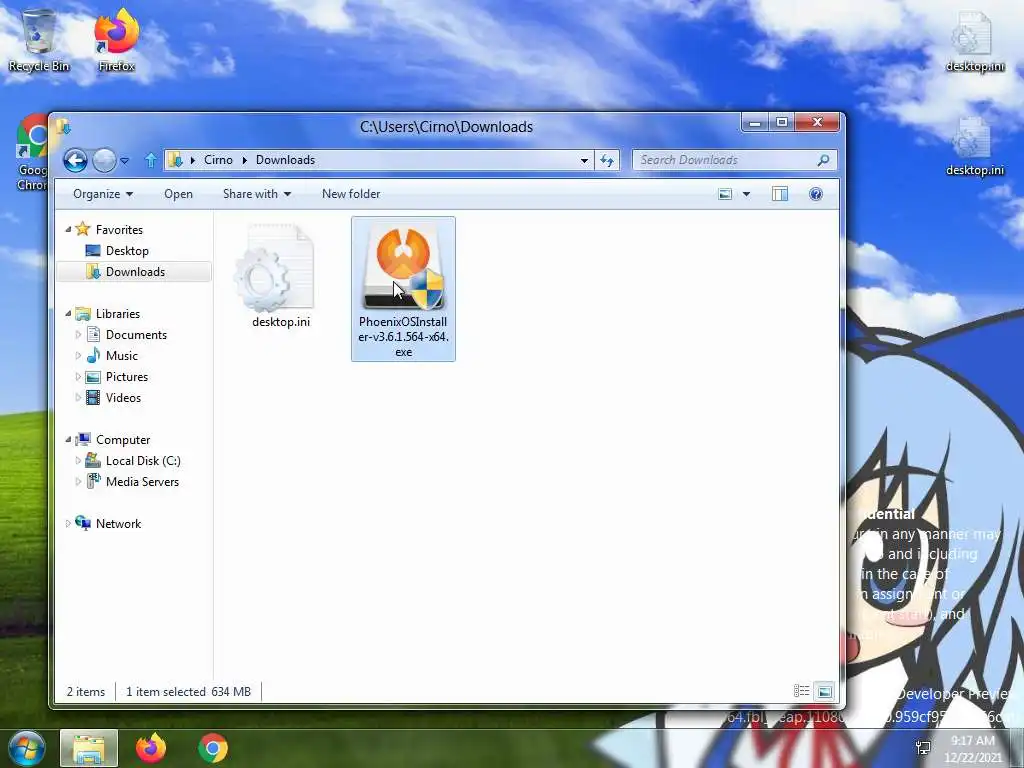
Task: Select Network in navigation pane
Action: click(118, 524)
